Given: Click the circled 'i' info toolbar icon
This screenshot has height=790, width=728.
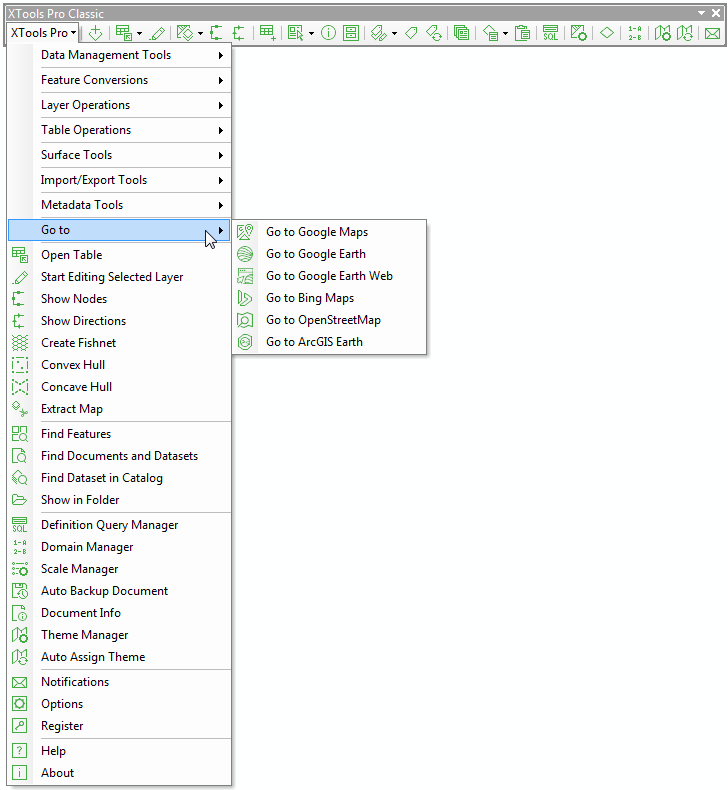Looking at the screenshot, I should (x=328, y=33).
